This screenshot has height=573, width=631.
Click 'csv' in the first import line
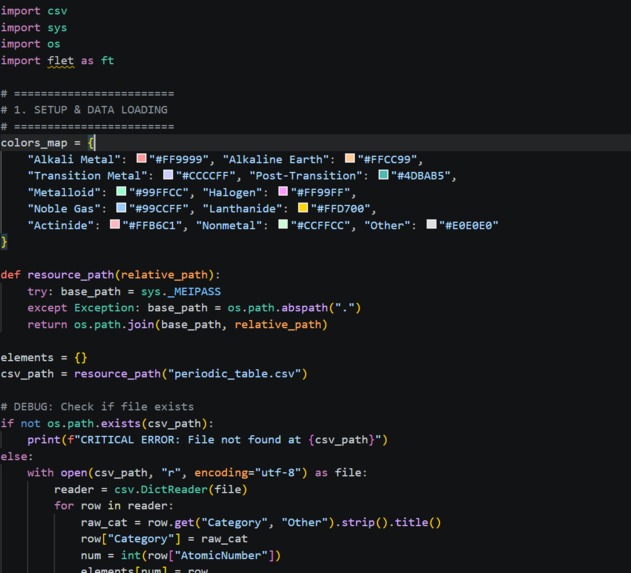tap(57, 11)
